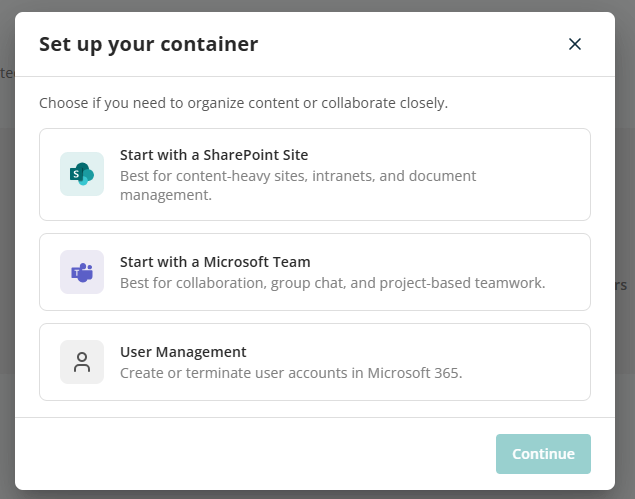The height and width of the screenshot is (499, 635).
Task: Click the Microsoft Teams logo icon
Action: [x=82, y=272]
